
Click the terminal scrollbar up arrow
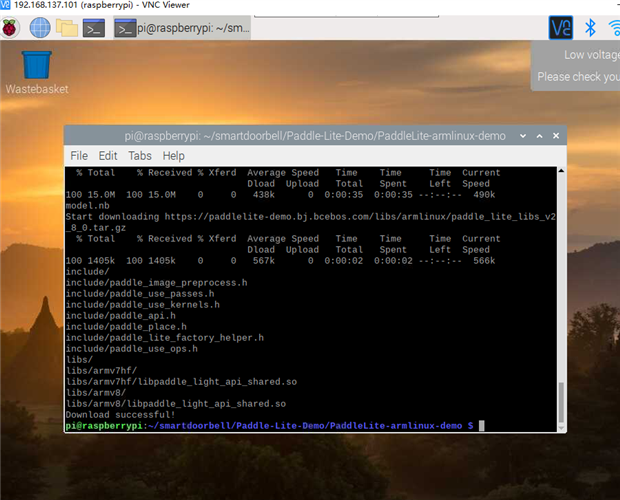561,171
